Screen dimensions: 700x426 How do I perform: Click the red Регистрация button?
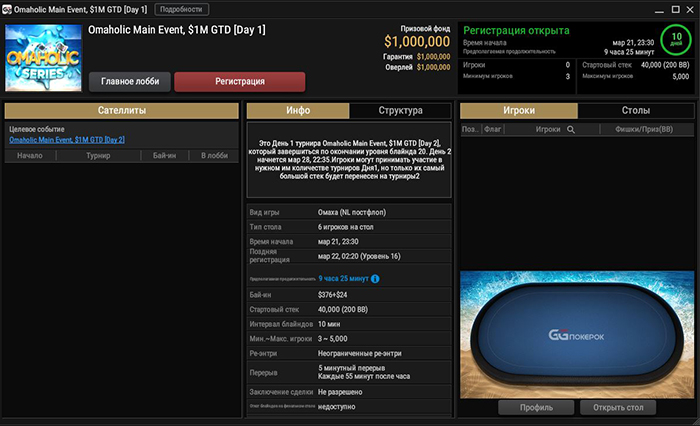(240, 82)
